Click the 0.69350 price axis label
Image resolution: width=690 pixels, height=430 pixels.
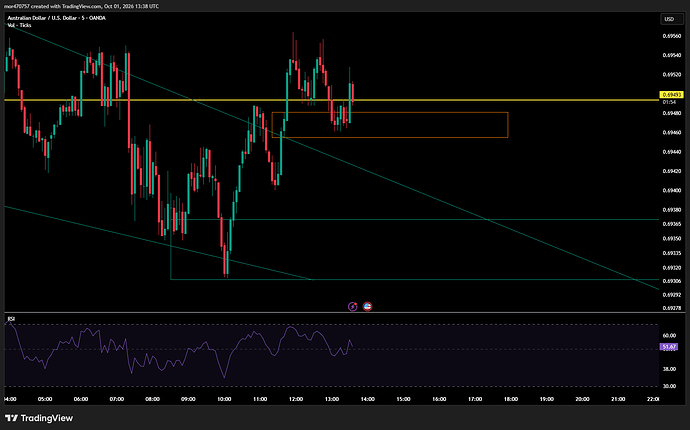672,239
